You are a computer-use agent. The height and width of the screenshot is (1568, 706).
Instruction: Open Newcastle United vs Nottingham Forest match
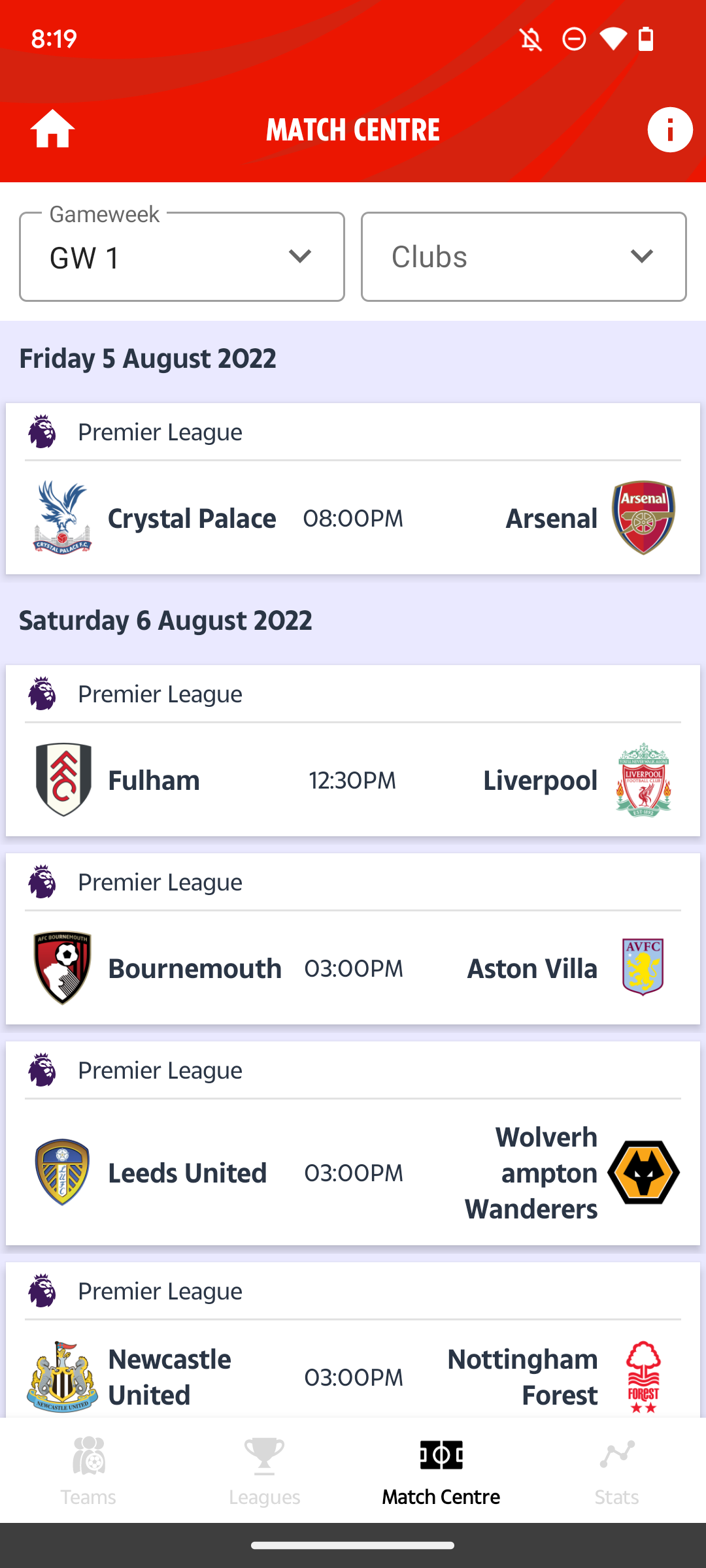coord(353,1377)
